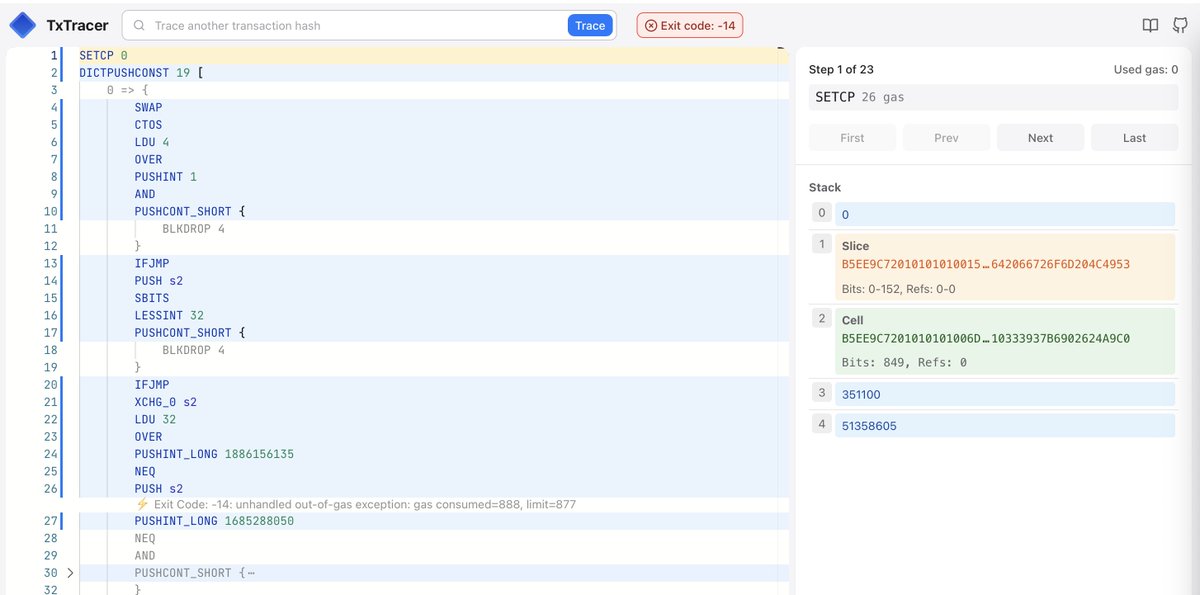Click the out-of-gas exception message
This screenshot has width=1200, height=595.
click(x=355, y=504)
